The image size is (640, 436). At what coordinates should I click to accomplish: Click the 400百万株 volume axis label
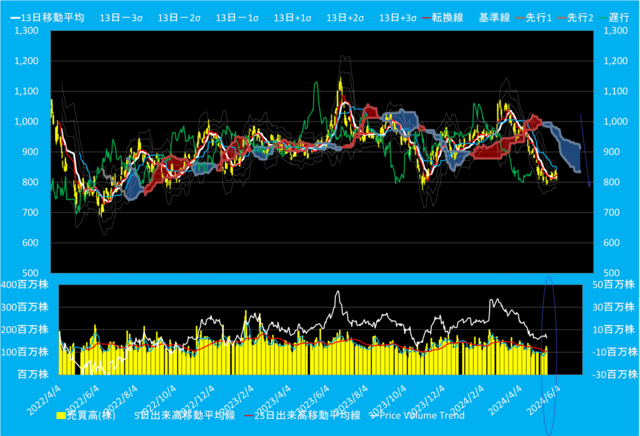pos(25,285)
